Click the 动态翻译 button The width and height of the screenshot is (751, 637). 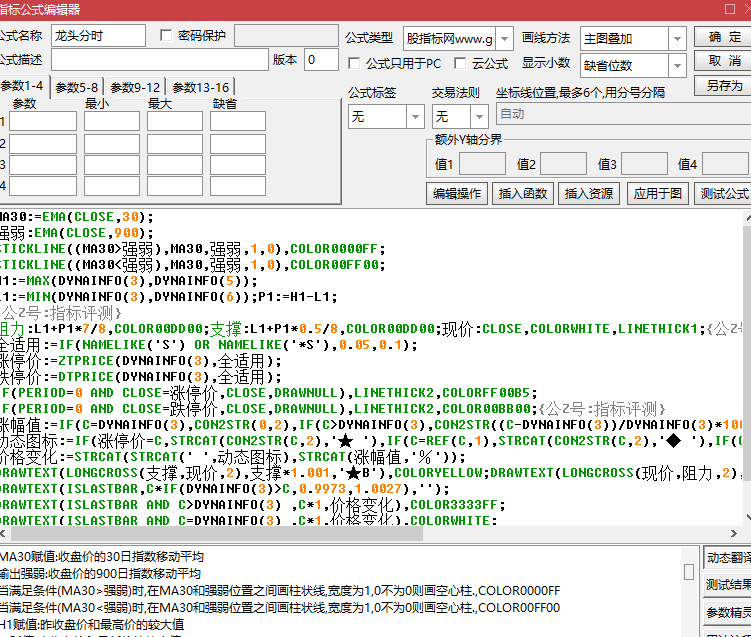click(x=728, y=558)
